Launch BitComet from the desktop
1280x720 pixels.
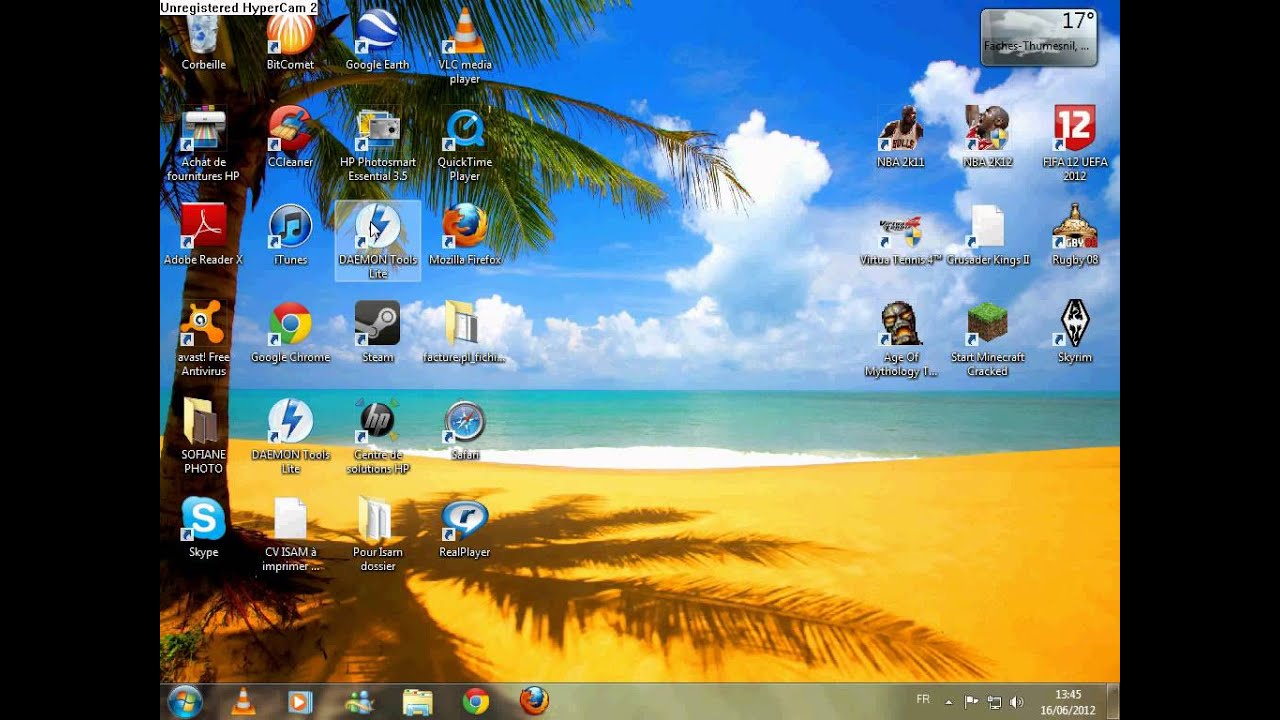(x=290, y=40)
